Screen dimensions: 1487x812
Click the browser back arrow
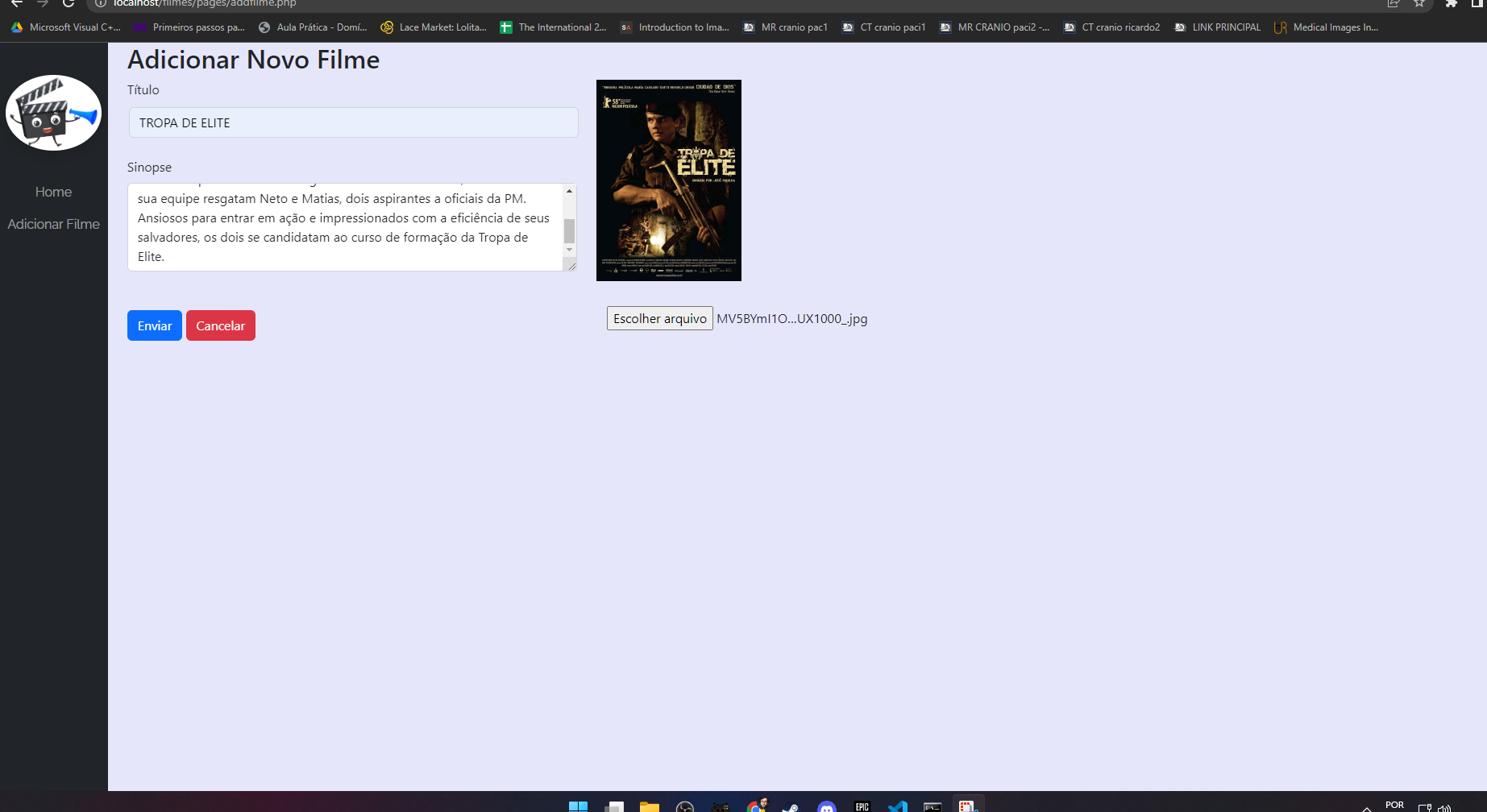pyautogui.click(x=16, y=4)
